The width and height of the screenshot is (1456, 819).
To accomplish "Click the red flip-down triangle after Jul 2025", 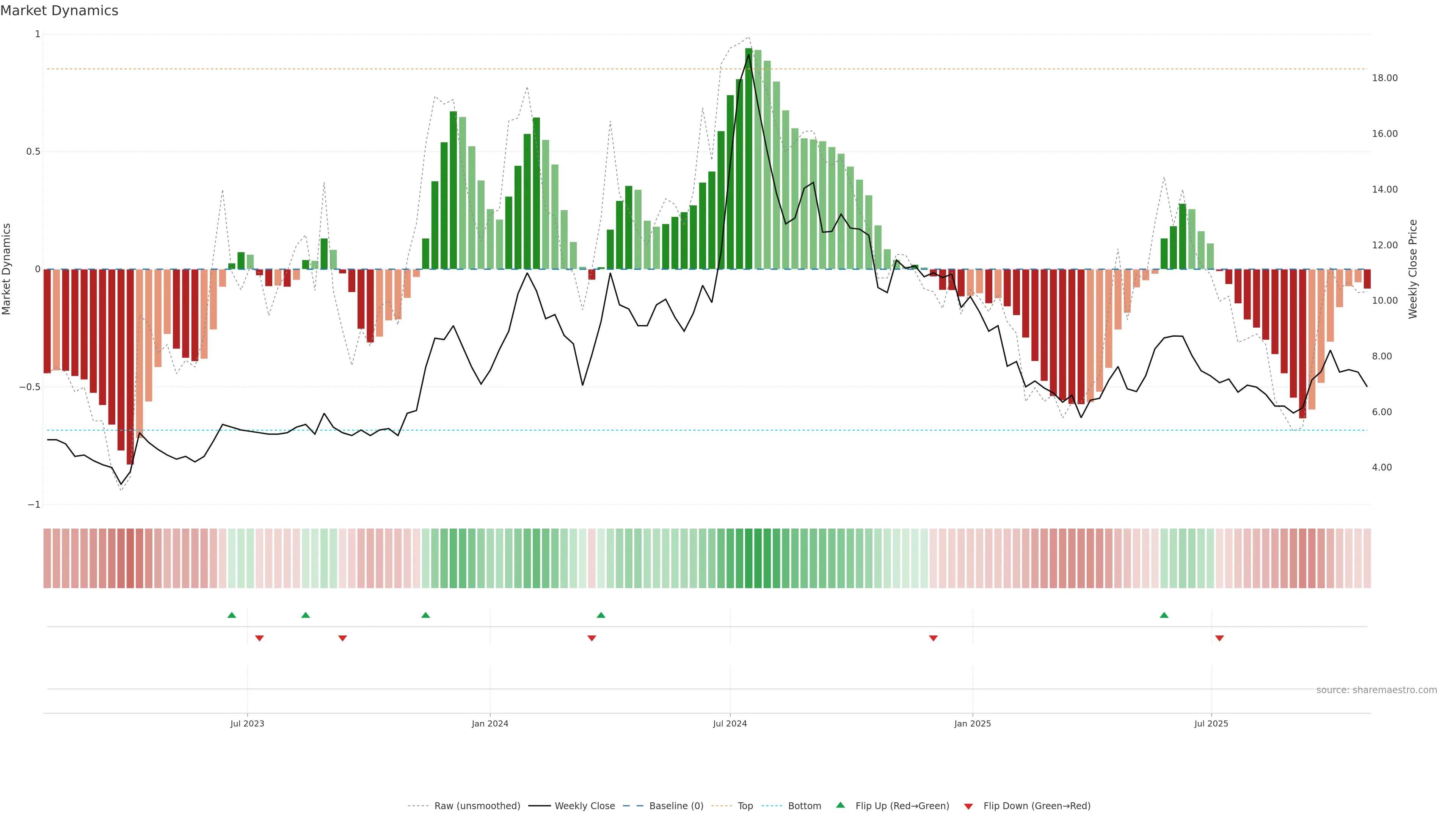I will tap(1219, 638).
